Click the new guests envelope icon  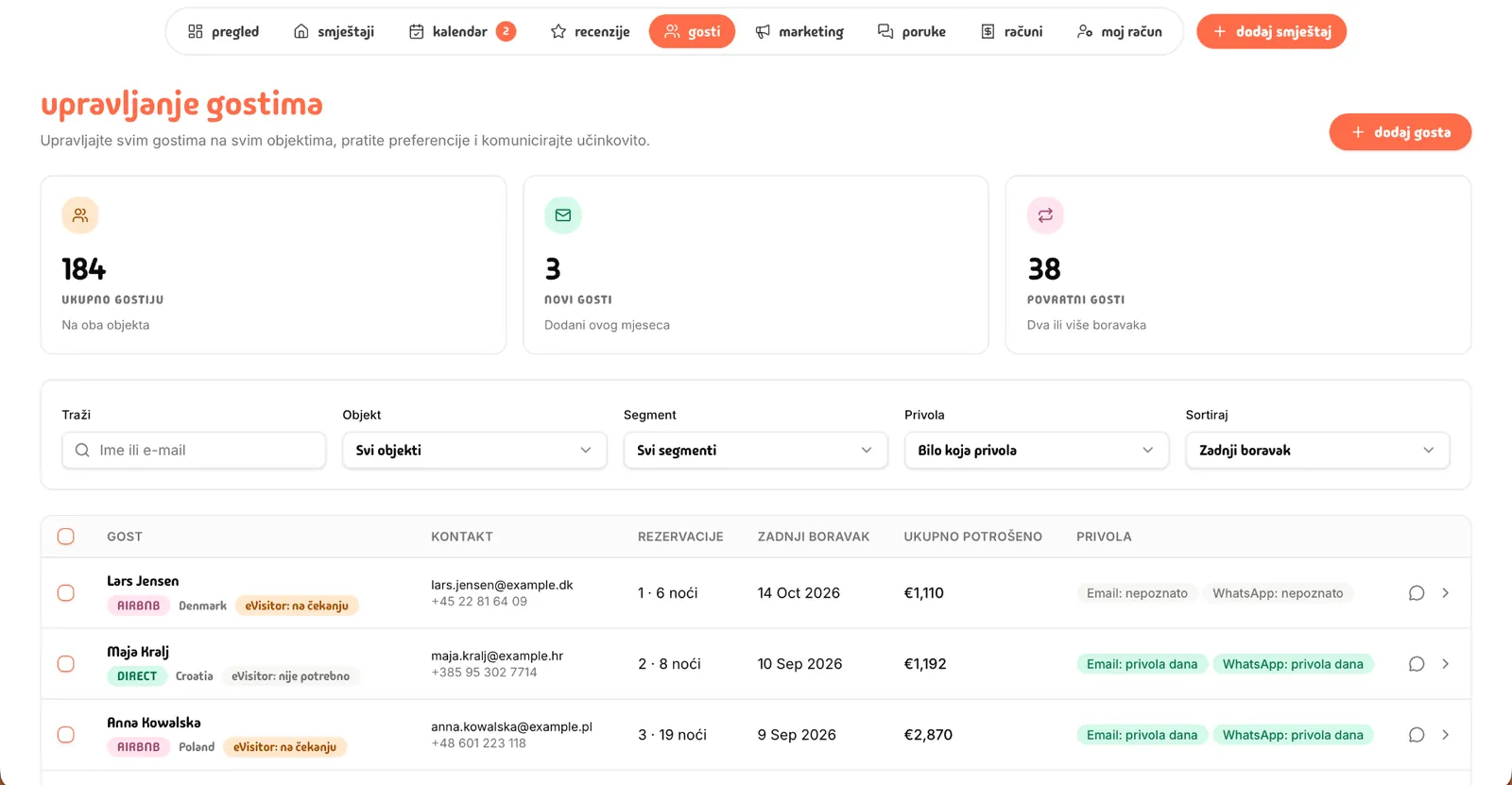563,215
